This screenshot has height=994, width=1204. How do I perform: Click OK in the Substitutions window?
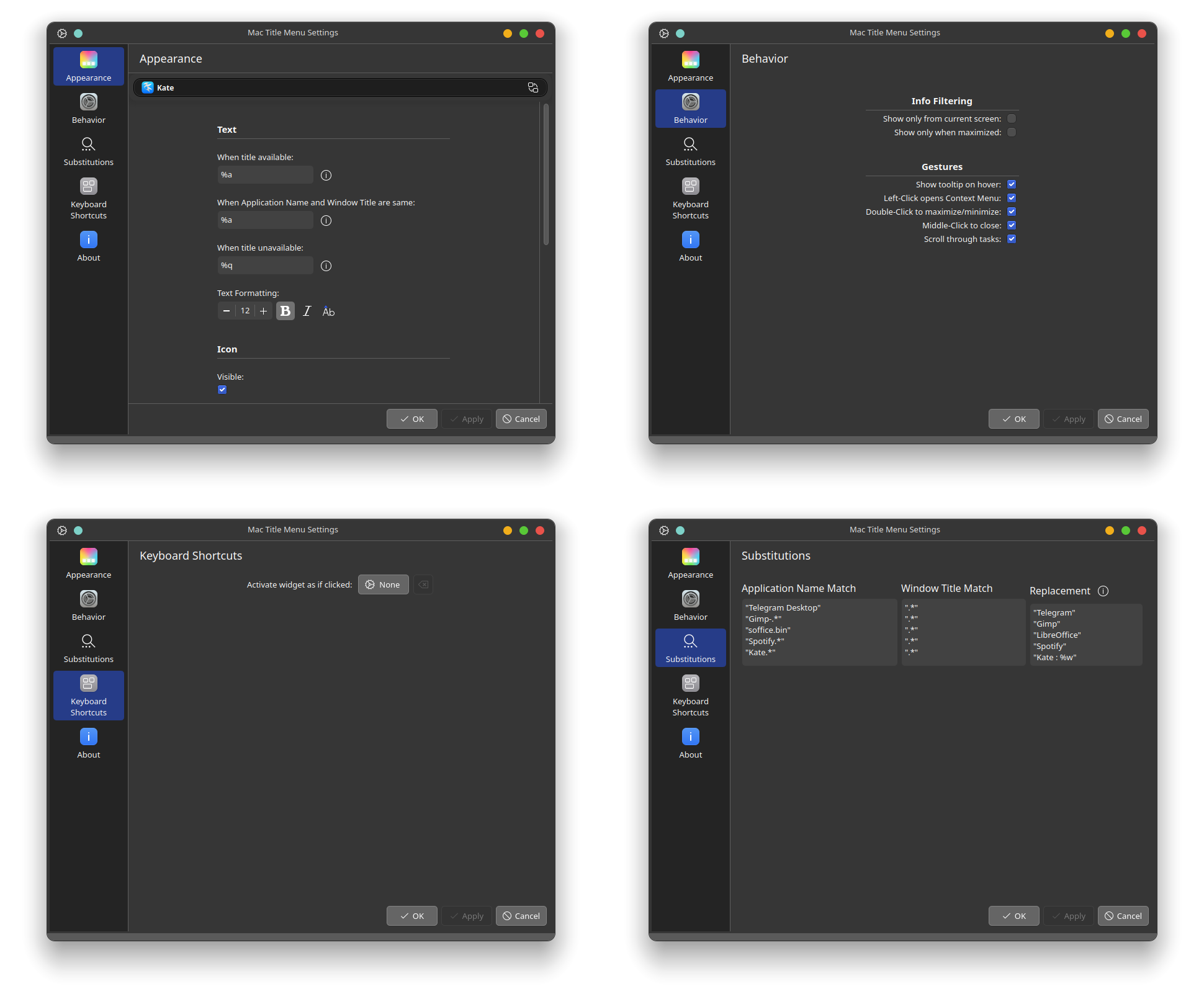(x=1014, y=916)
